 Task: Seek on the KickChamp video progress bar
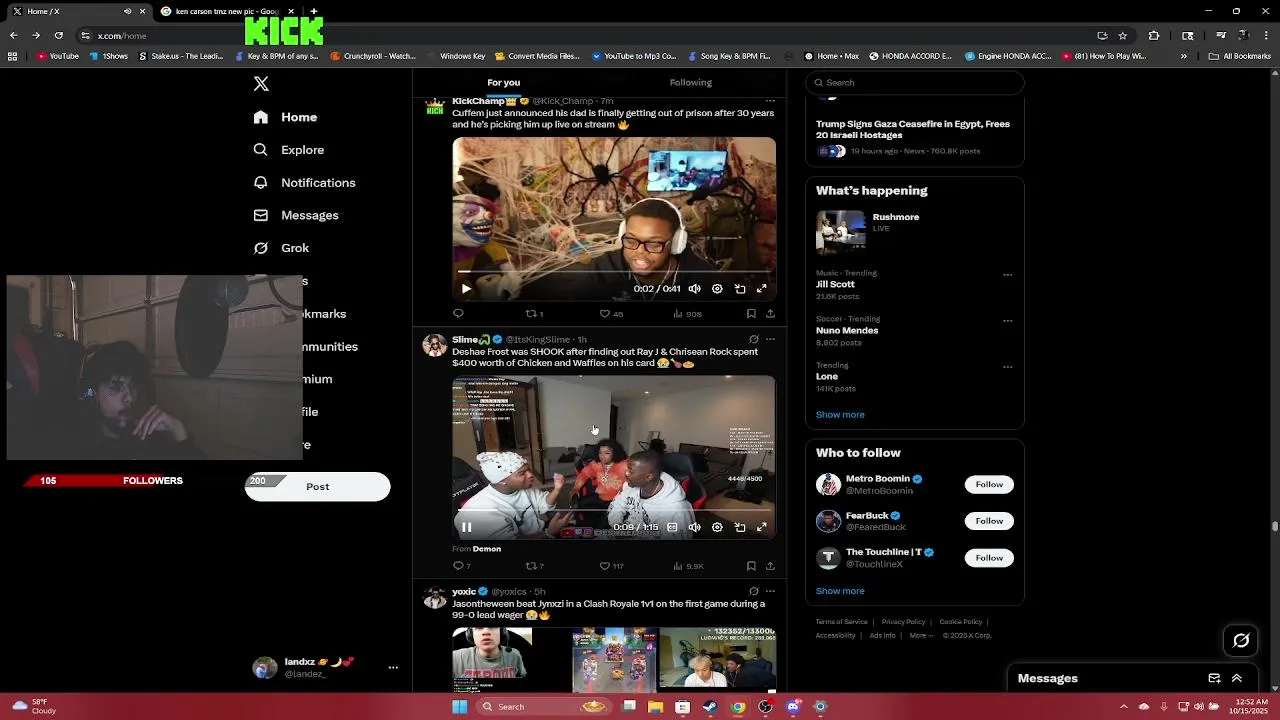click(614, 271)
